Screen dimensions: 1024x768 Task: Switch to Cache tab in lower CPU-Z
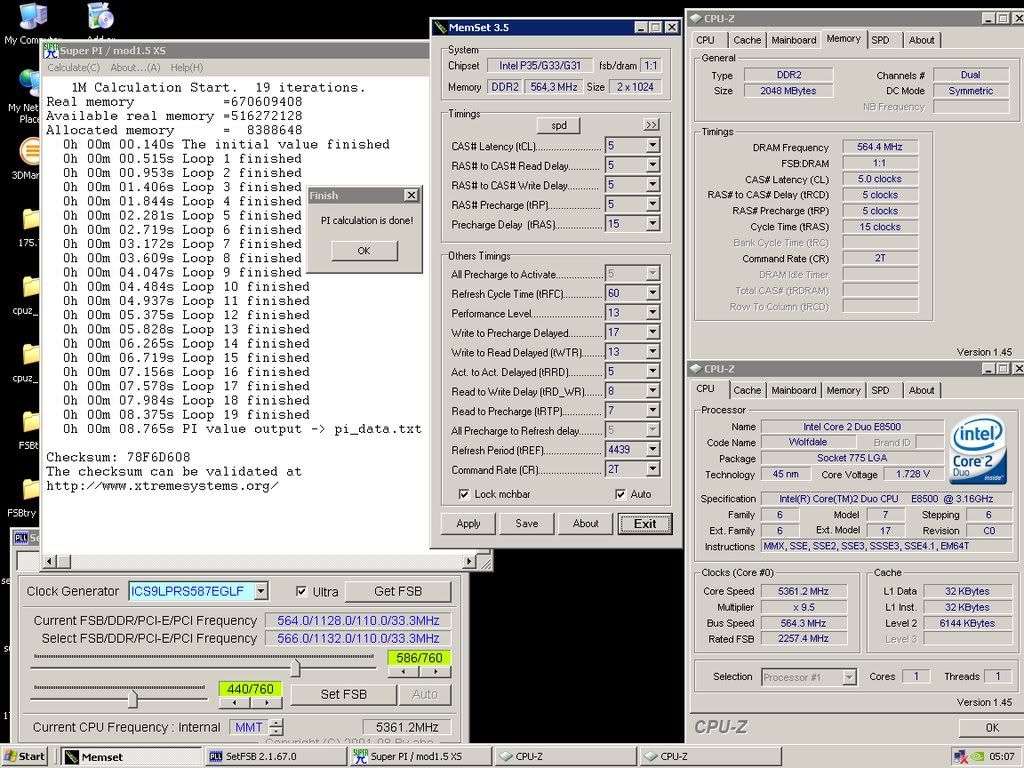point(747,391)
